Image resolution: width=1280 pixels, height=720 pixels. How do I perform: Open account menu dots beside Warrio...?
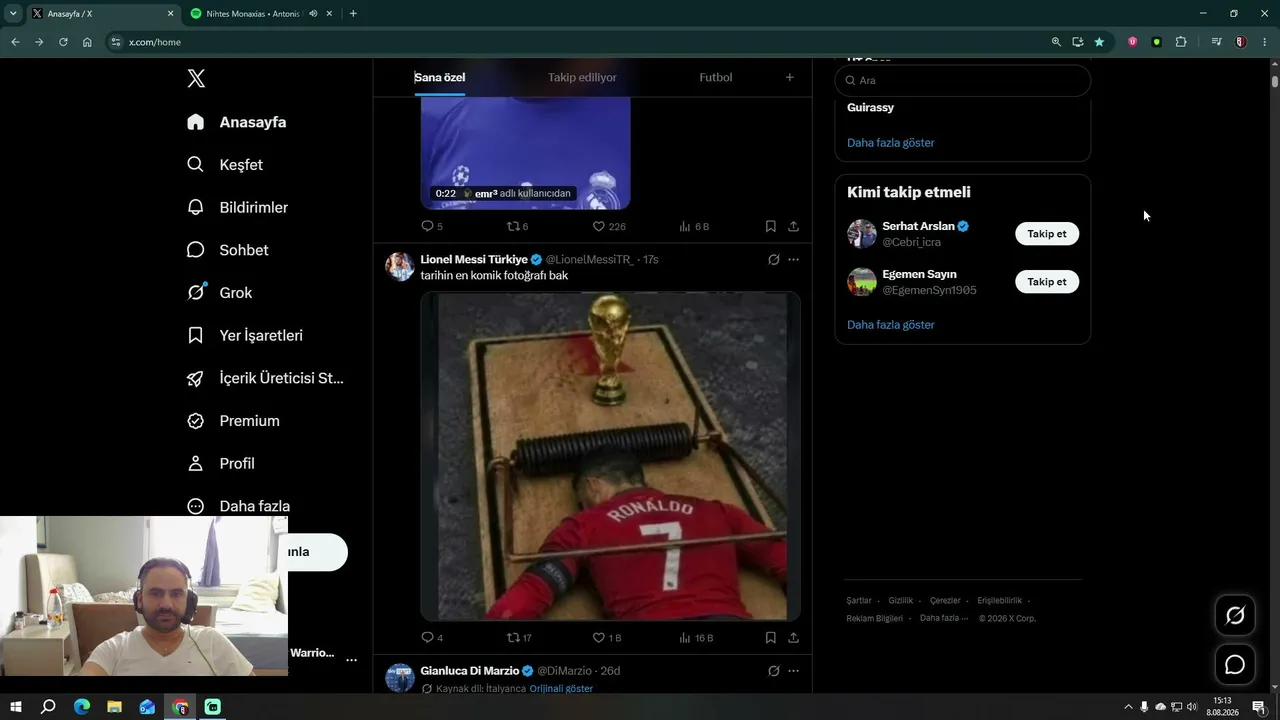(351, 660)
